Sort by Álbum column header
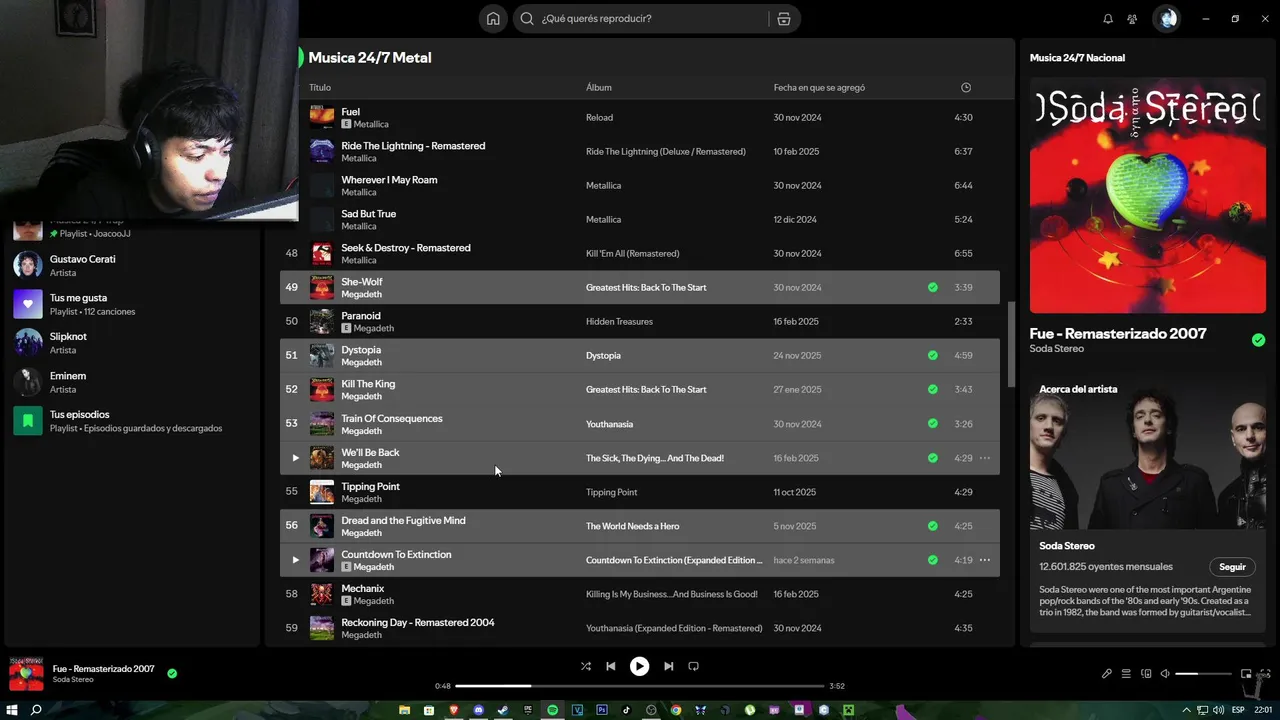The height and width of the screenshot is (720, 1280). (599, 88)
